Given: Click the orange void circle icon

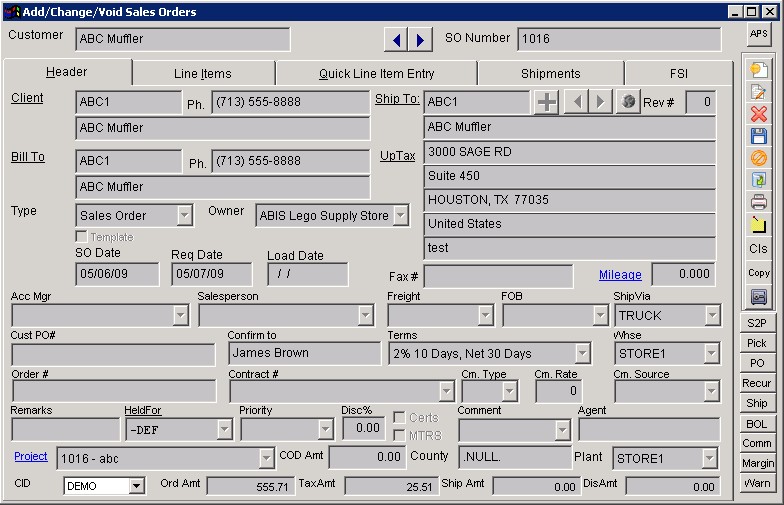Looking at the screenshot, I should pos(759,158).
